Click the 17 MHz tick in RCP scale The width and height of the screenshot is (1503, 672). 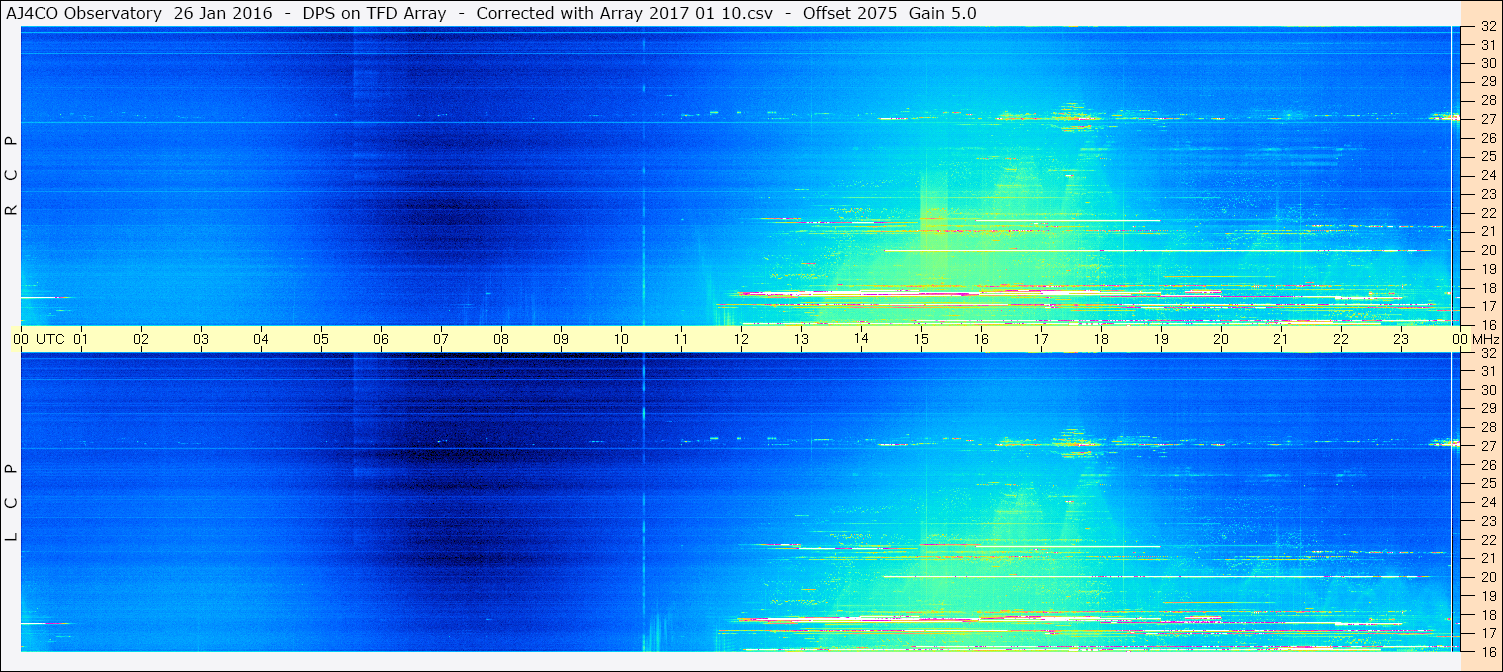pos(1488,306)
